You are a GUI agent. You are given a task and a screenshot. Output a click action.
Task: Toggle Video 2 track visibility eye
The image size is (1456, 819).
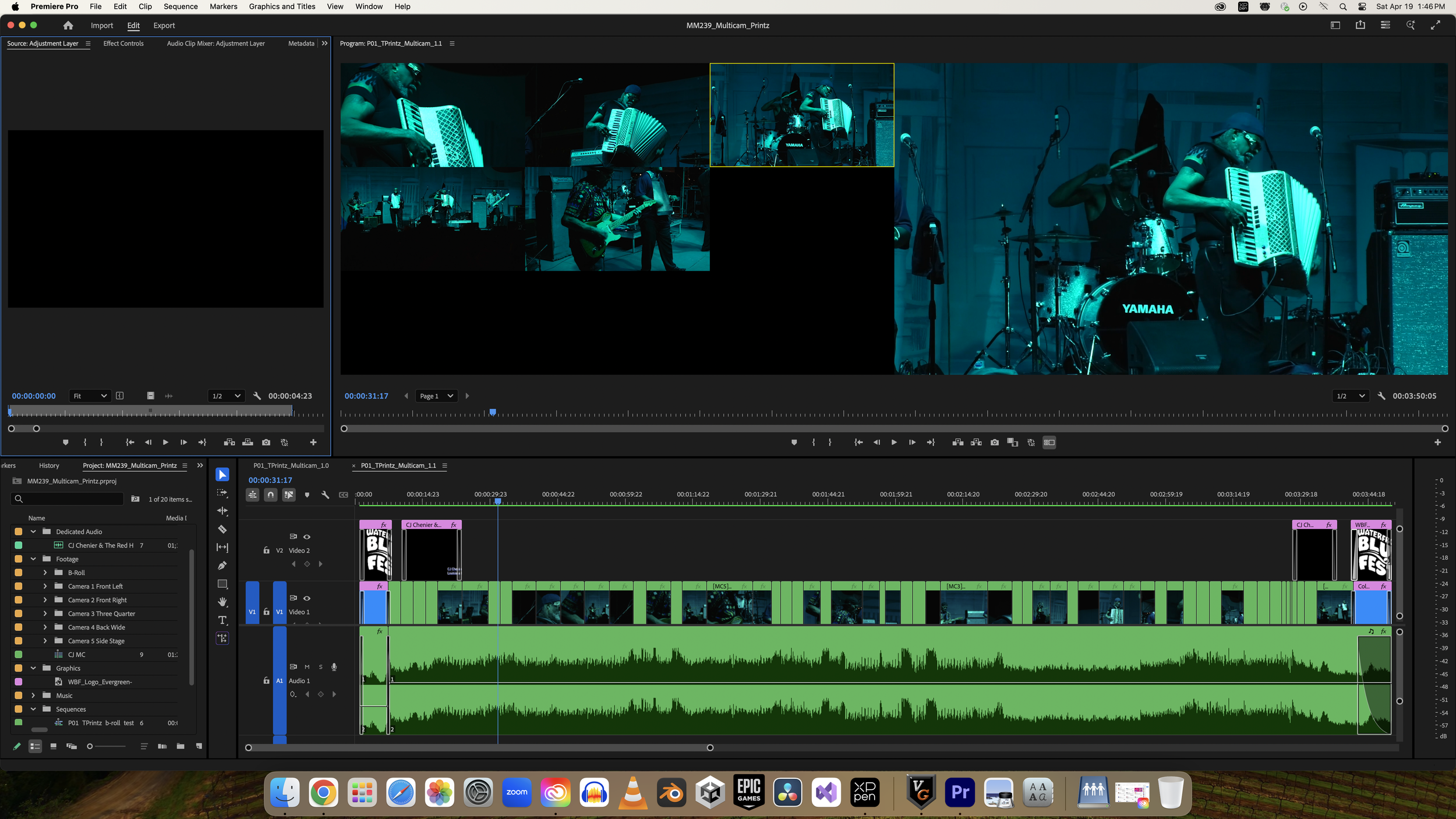pyautogui.click(x=307, y=536)
